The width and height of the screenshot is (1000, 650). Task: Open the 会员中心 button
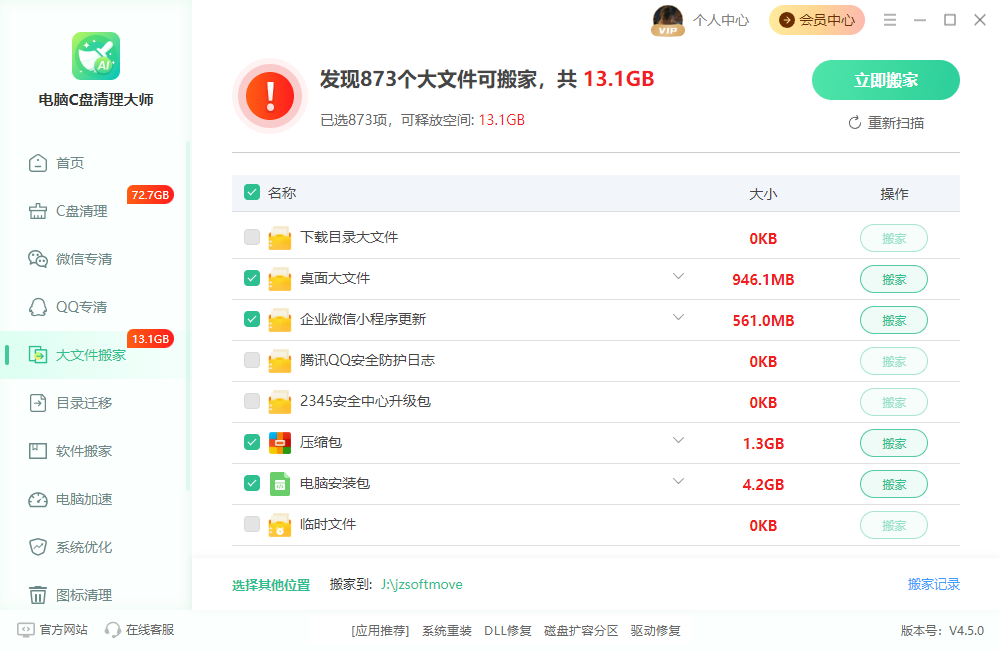[x=817, y=20]
